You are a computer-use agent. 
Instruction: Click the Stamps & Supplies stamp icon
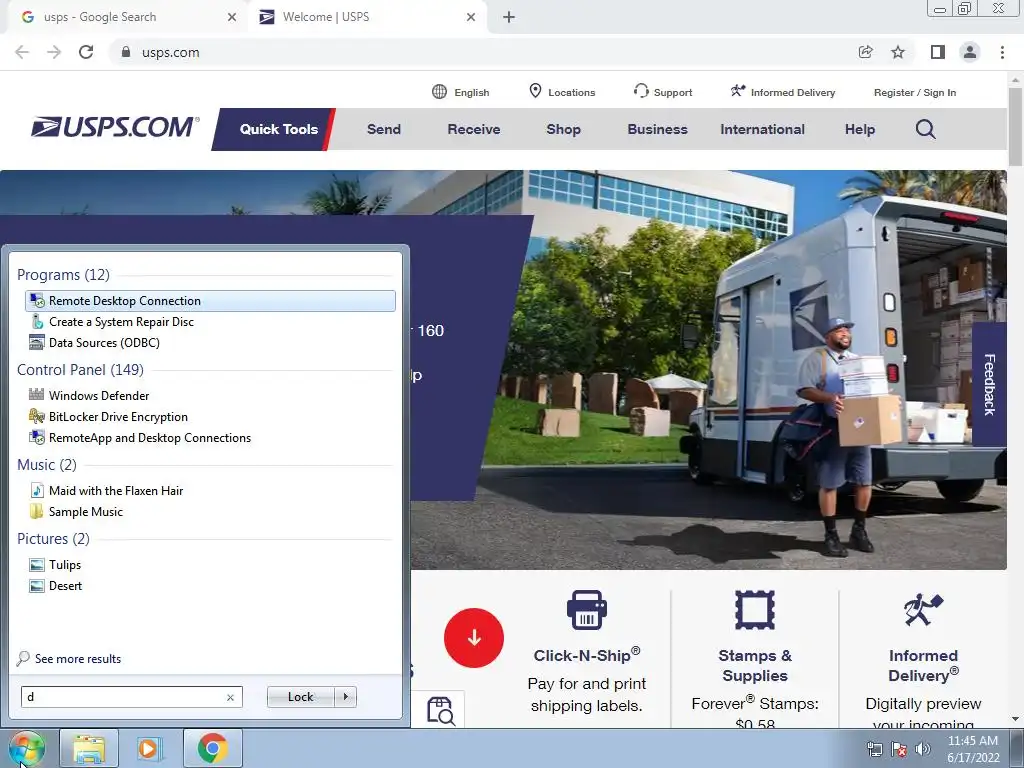click(x=755, y=610)
